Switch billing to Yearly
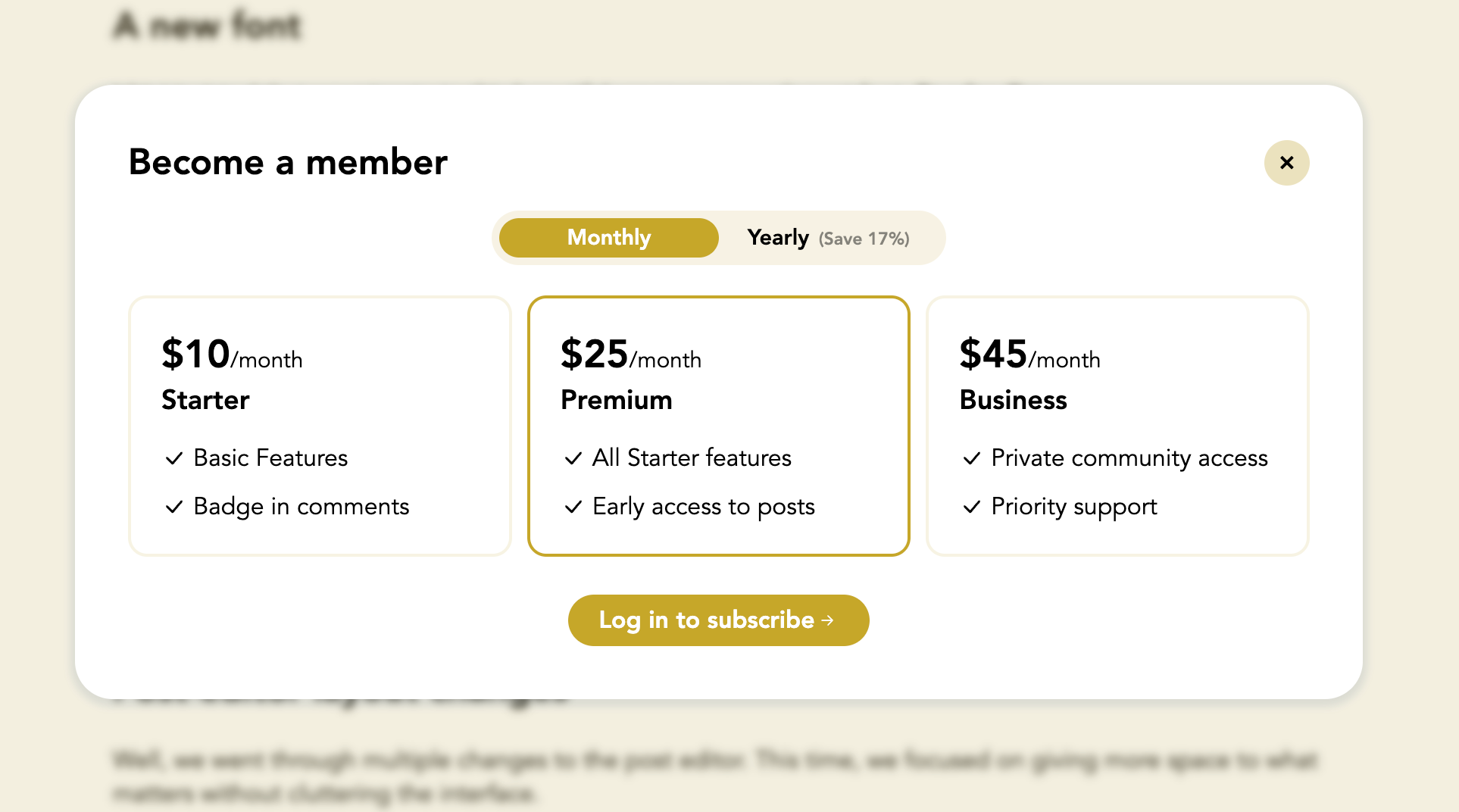Viewport: 1459px width, 812px height. click(779, 237)
